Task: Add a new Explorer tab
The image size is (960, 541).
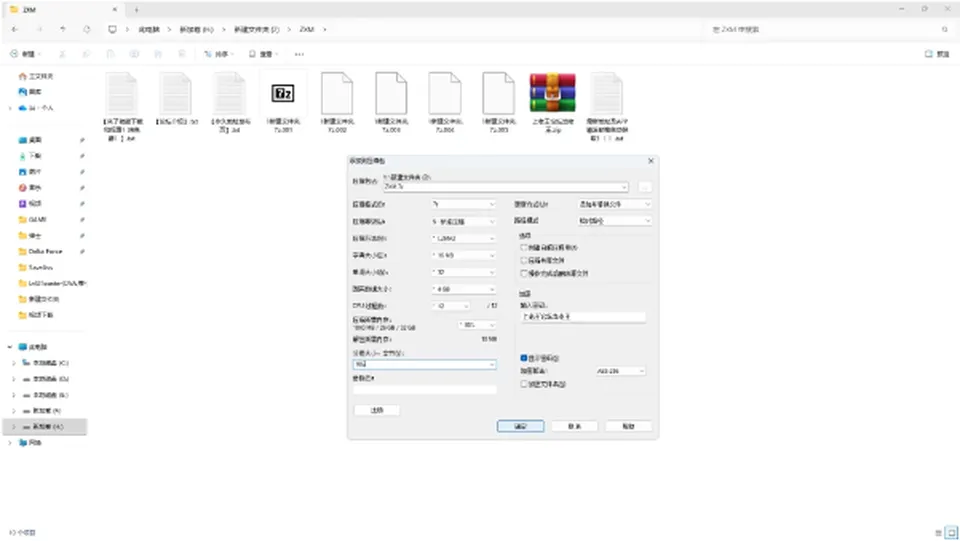Action: pos(137,10)
